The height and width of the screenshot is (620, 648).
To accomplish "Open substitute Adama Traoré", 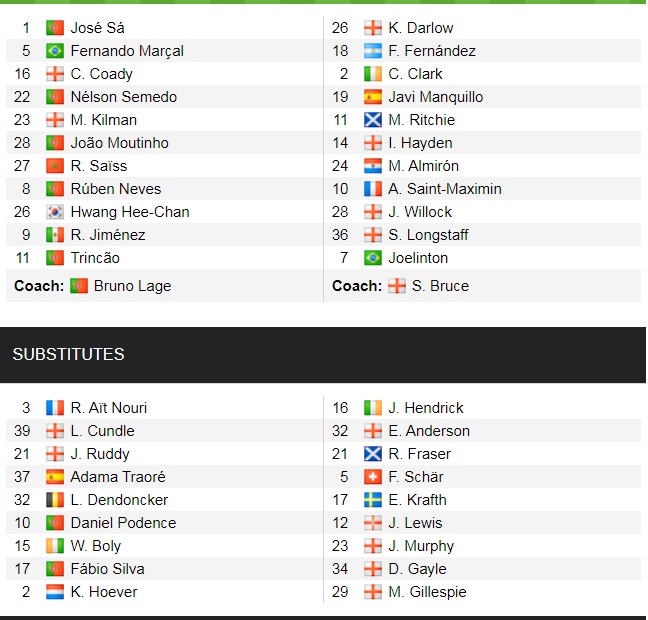I will pos(118,477).
